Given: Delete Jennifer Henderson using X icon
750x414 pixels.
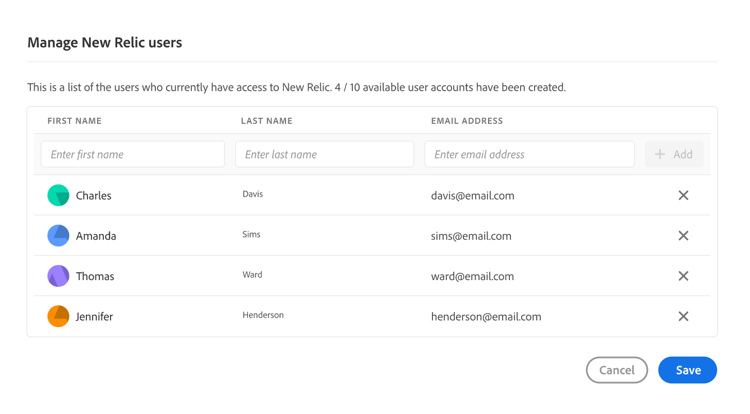Looking at the screenshot, I should point(683,316).
